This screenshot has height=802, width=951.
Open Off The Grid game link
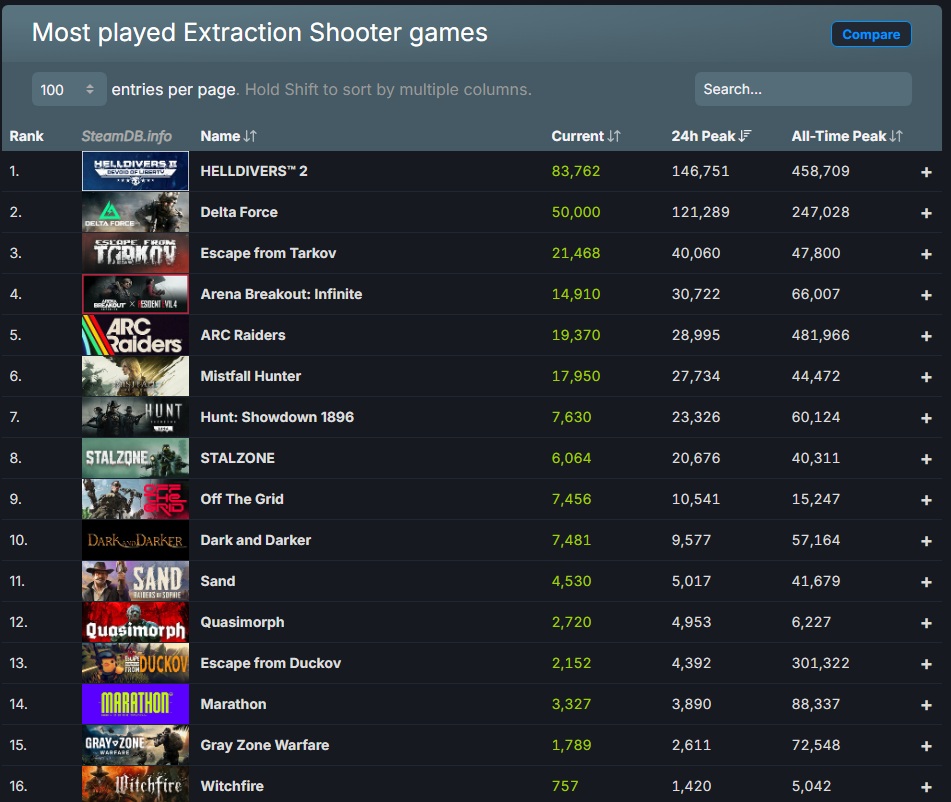pos(242,499)
